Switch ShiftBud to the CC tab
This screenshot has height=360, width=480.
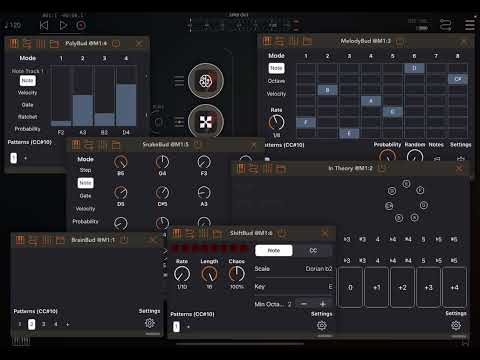click(313, 250)
